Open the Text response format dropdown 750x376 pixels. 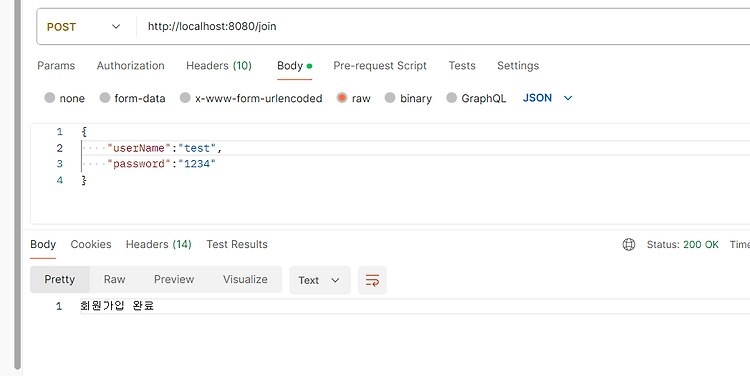[x=320, y=280]
